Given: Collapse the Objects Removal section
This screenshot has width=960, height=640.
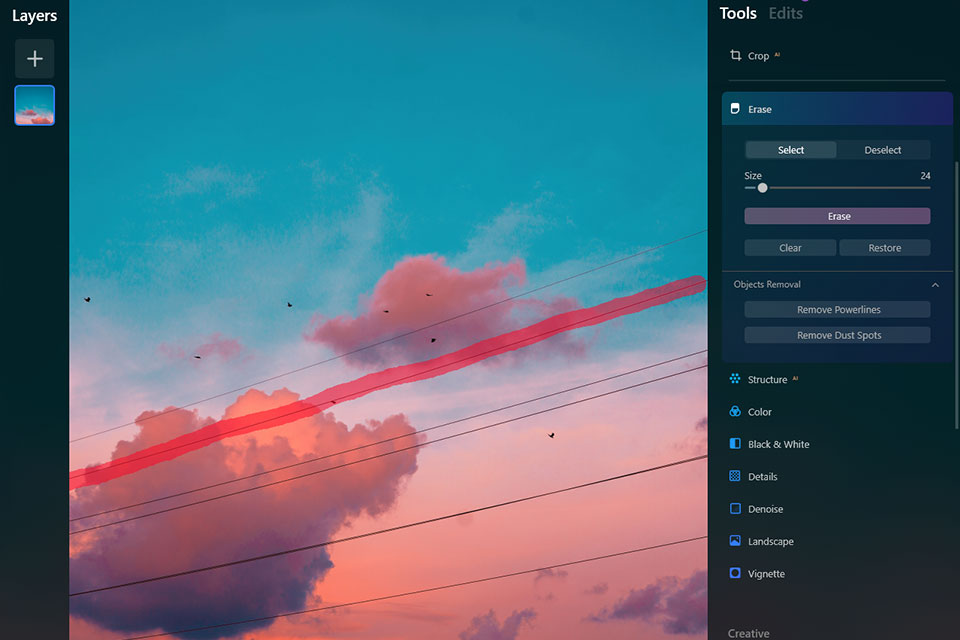Looking at the screenshot, I should coord(935,285).
